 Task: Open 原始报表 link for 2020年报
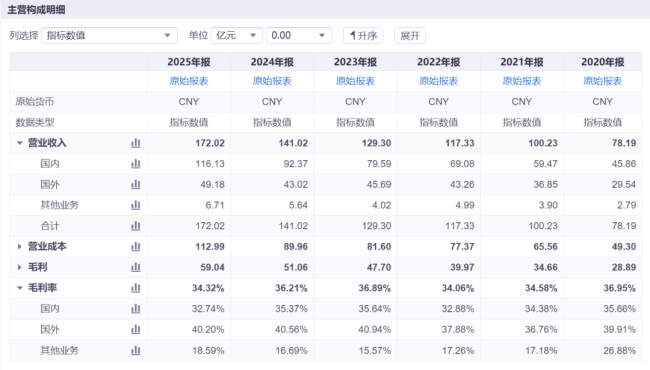[x=603, y=81]
